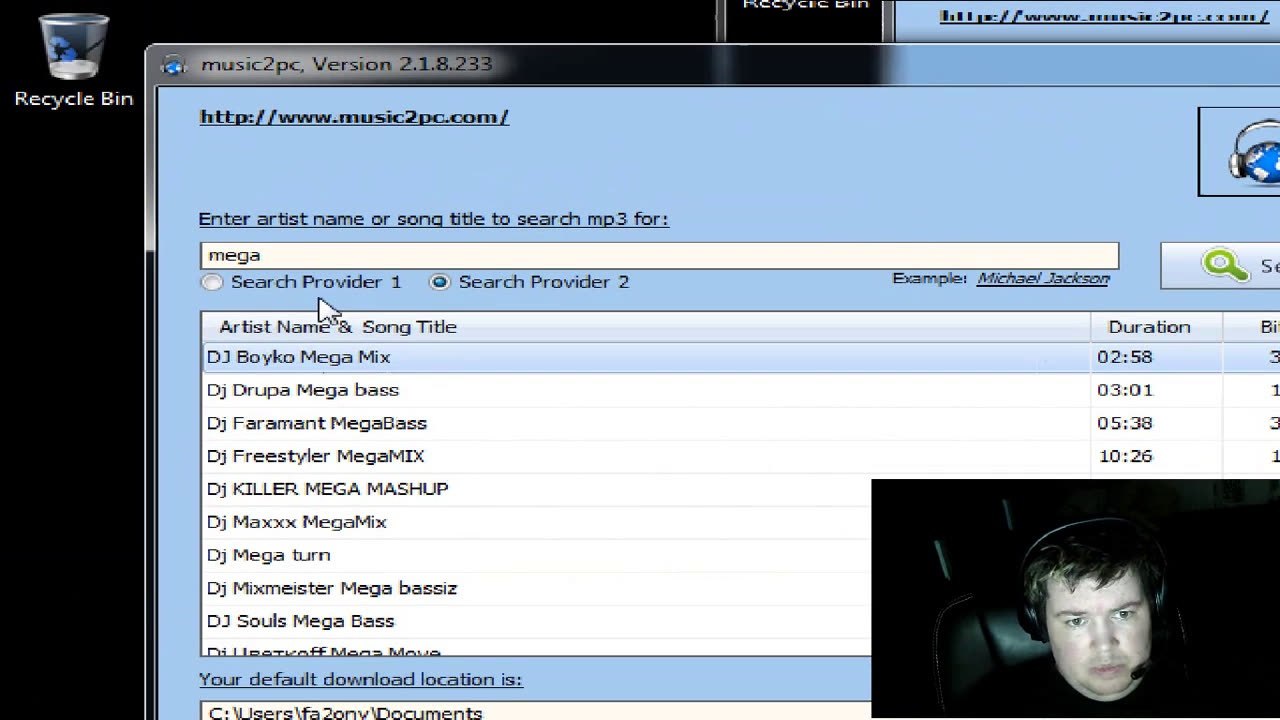This screenshot has width=1280, height=720.
Task: Select the "Dj Freestyler MegaMIX" row
Action: (740, 456)
